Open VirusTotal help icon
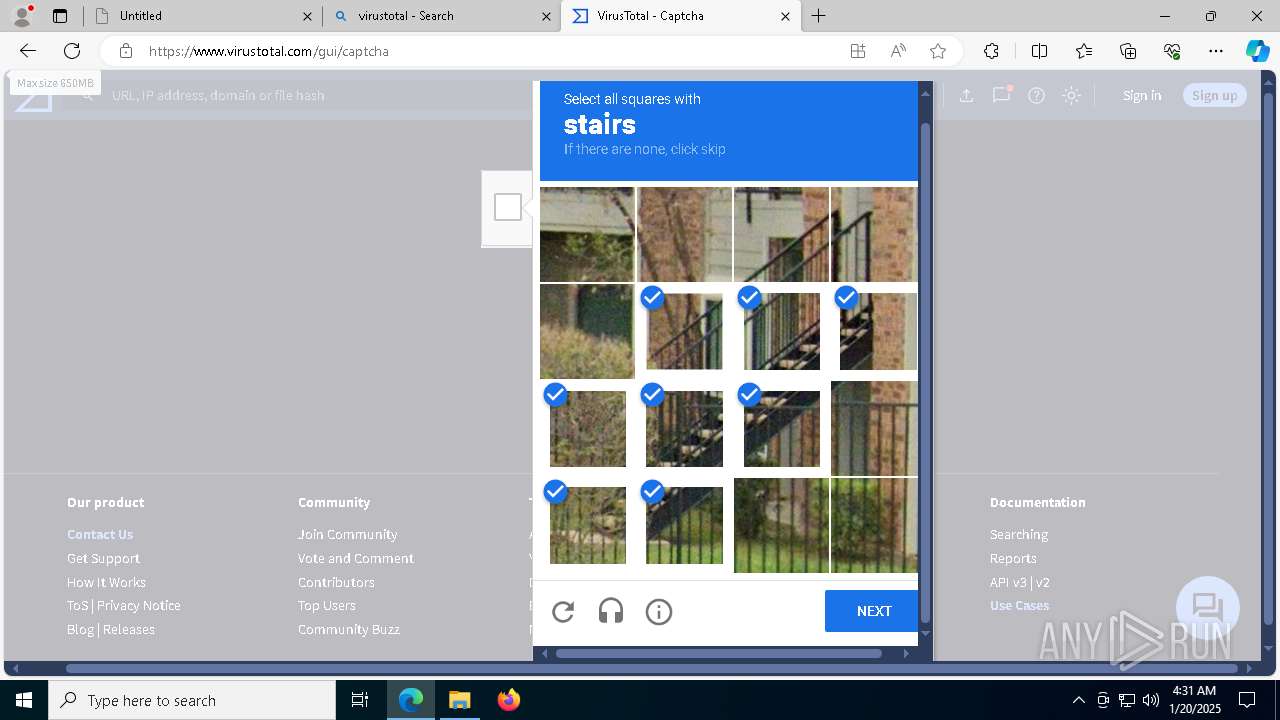 click(1037, 95)
